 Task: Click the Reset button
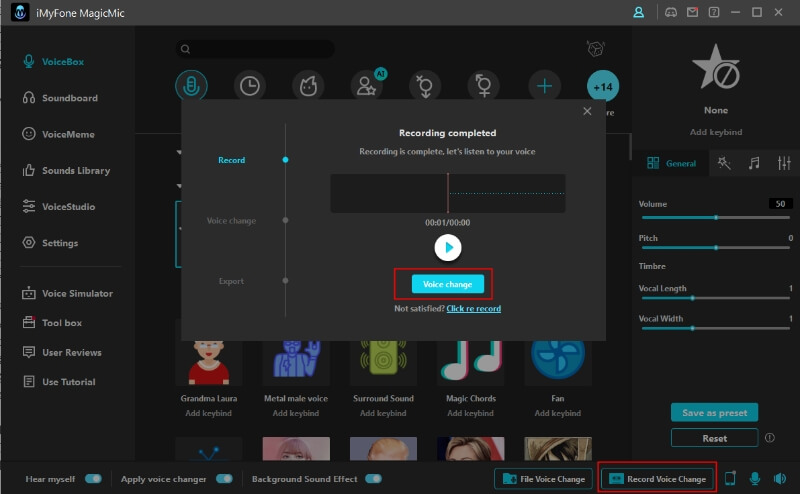[714, 438]
